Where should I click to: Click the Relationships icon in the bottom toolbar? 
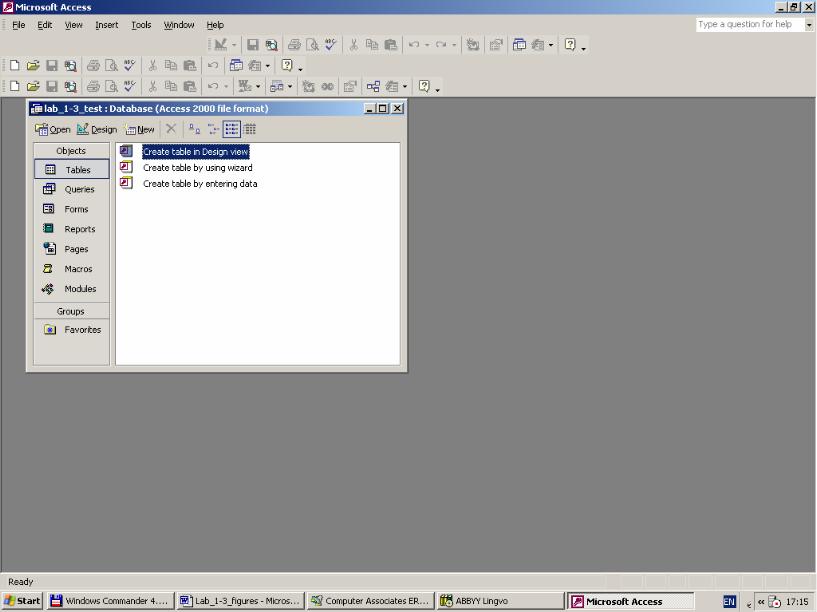(373, 86)
